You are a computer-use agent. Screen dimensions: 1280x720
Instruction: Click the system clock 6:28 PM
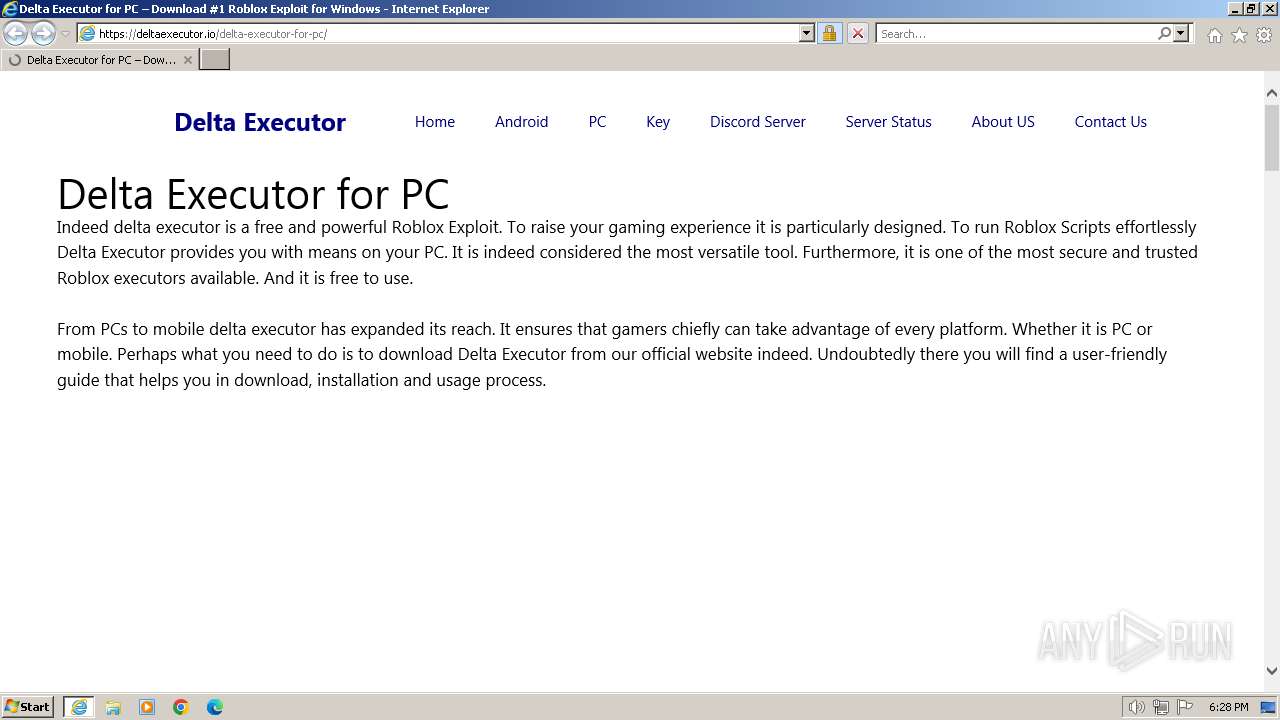(x=1228, y=707)
